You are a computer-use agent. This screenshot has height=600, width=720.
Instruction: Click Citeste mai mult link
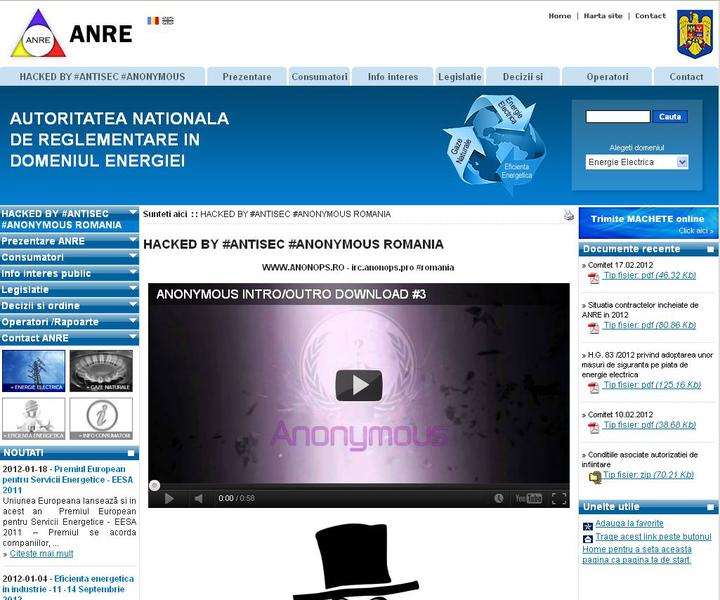(41, 554)
